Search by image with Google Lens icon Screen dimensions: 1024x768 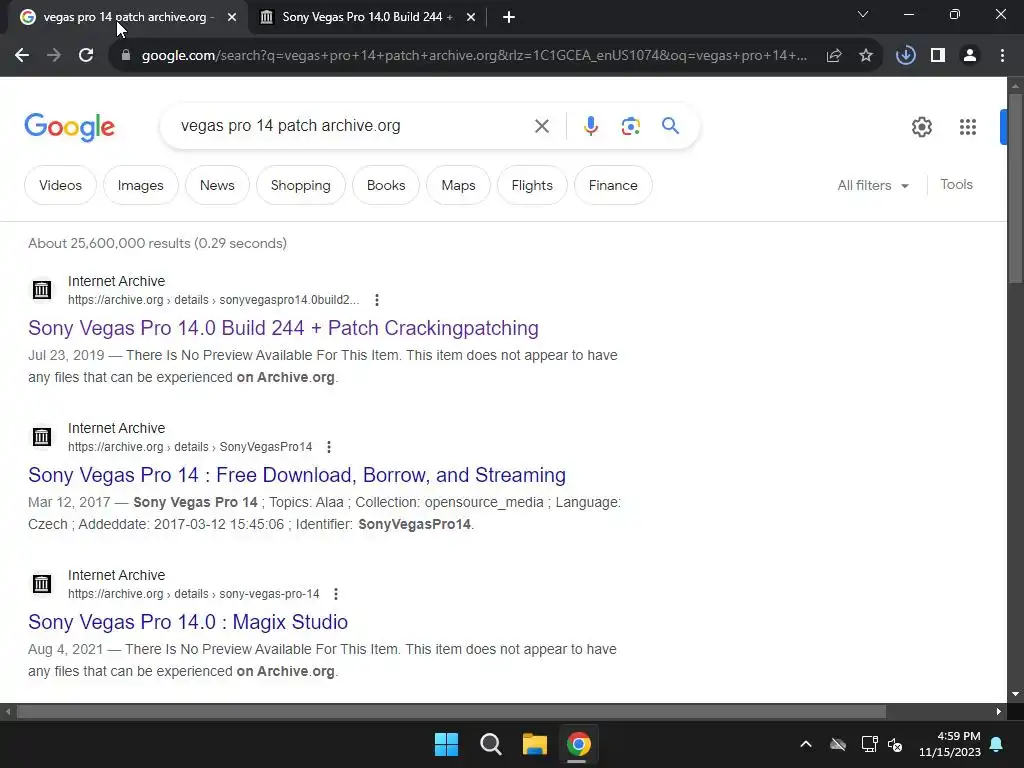tap(630, 126)
